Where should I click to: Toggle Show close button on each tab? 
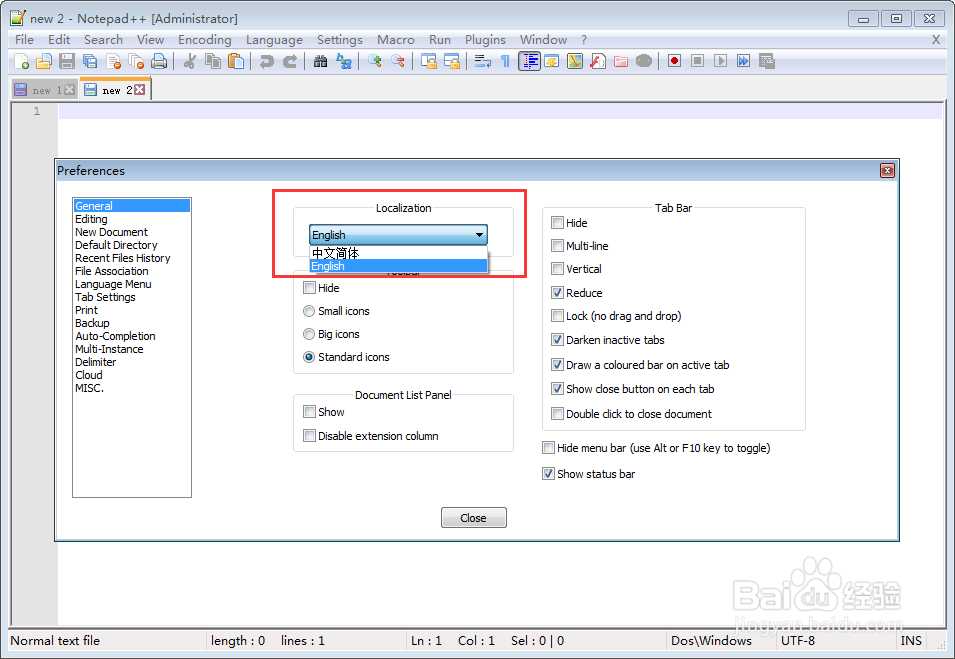pyautogui.click(x=557, y=389)
